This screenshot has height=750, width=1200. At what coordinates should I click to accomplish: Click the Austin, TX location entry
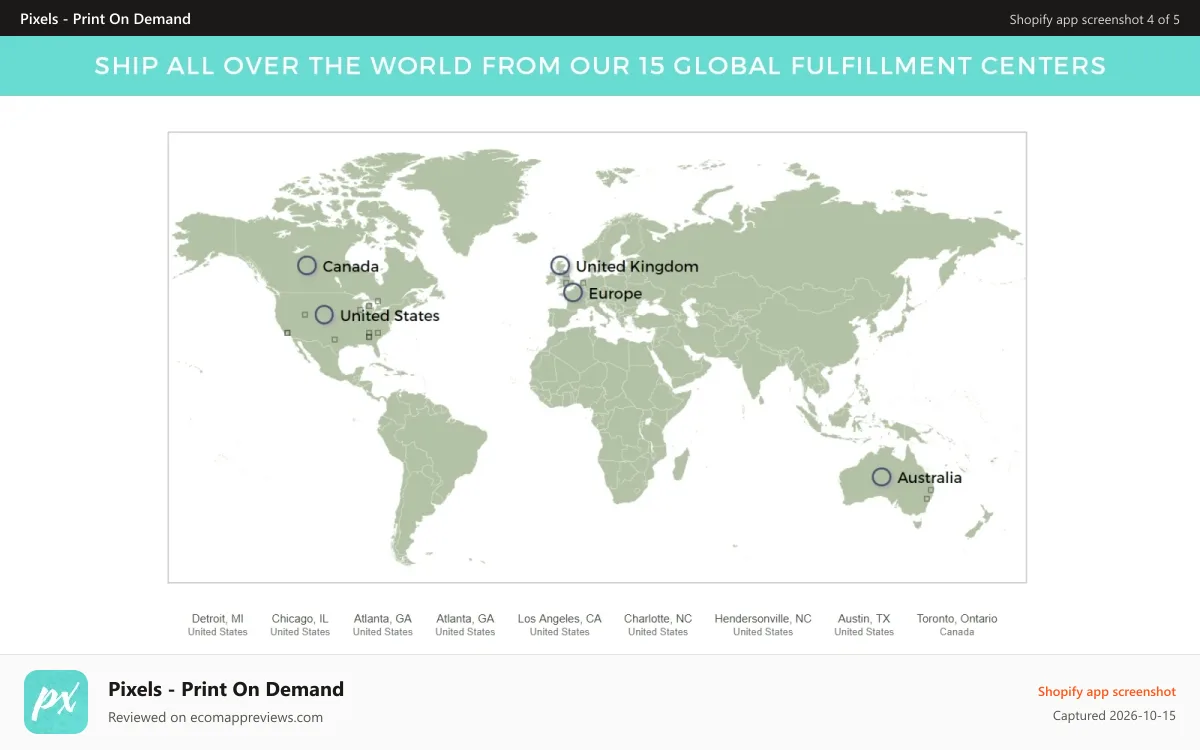point(864,625)
